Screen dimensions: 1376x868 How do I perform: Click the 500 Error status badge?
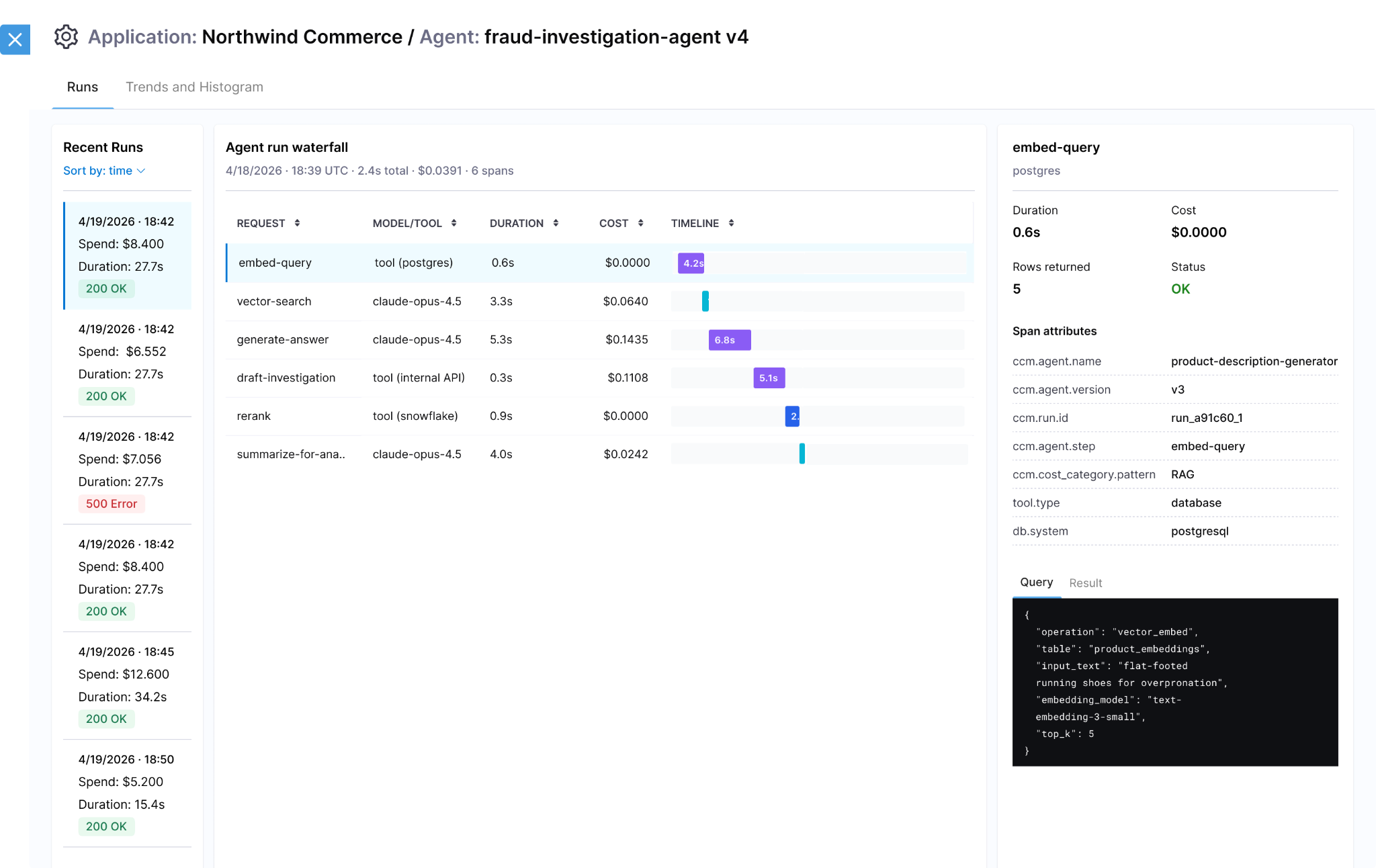tap(112, 504)
